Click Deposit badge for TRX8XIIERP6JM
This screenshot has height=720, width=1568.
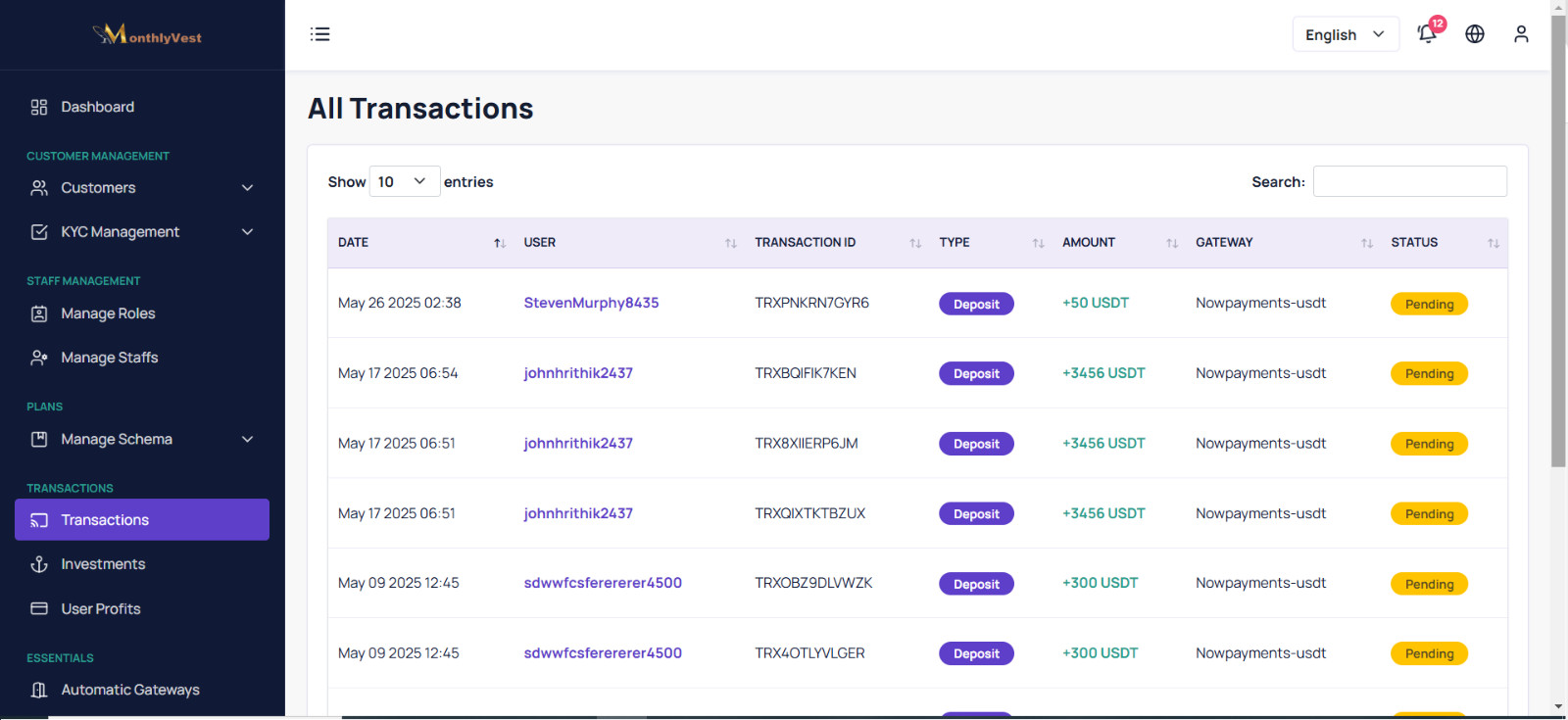click(x=976, y=444)
